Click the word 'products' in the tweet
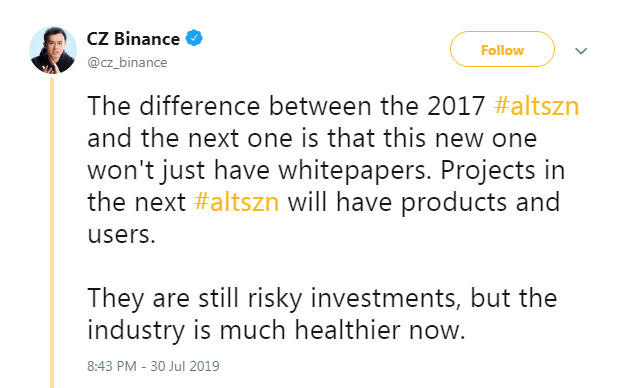 click(454, 203)
